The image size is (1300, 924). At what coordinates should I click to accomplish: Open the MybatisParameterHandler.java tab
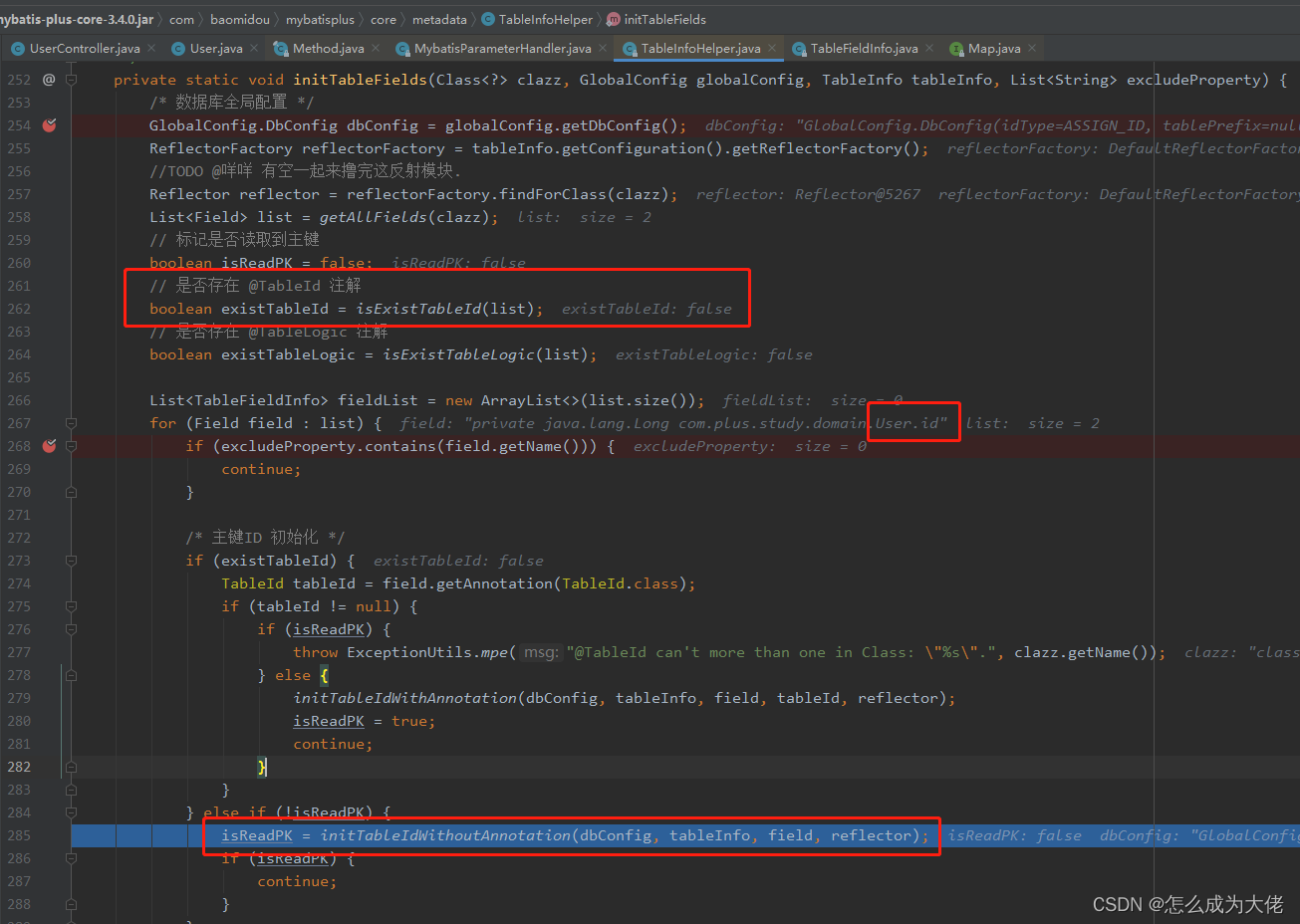tap(503, 48)
